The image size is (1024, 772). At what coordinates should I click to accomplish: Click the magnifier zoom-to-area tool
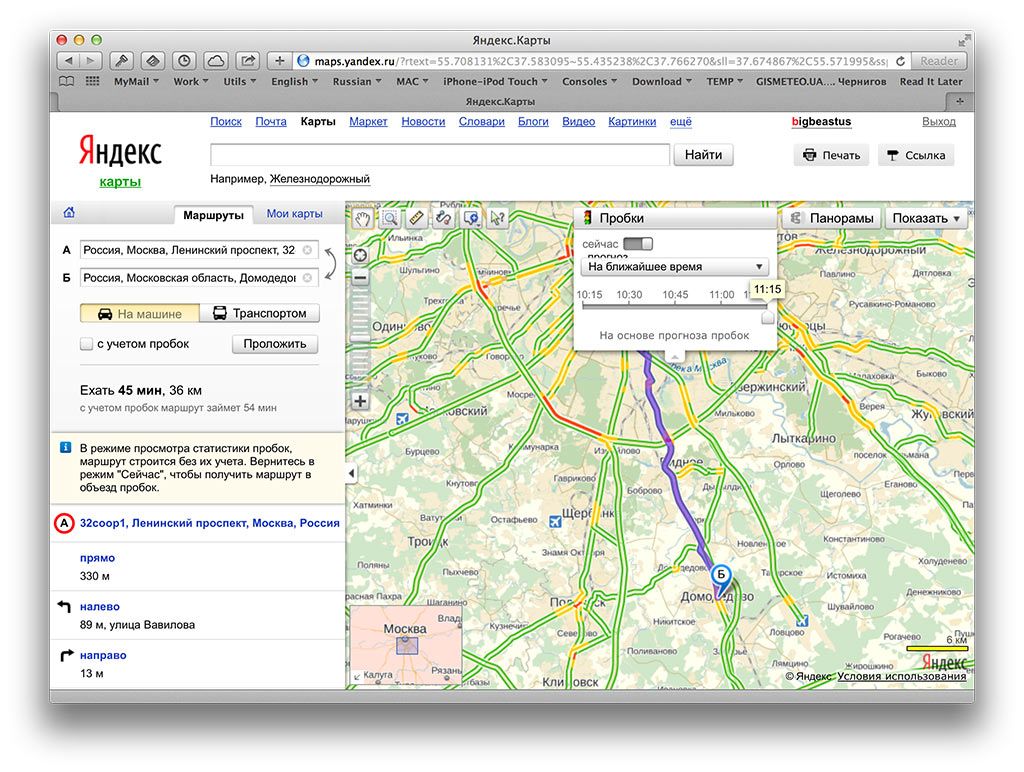point(389,218)
